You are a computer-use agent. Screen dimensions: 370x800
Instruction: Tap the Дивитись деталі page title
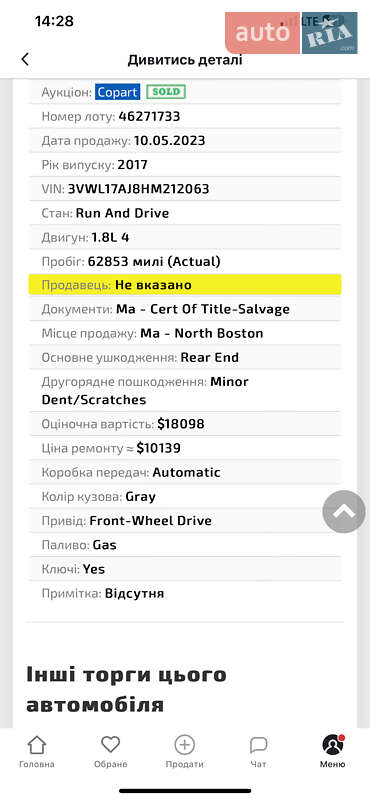click(185, 60)
